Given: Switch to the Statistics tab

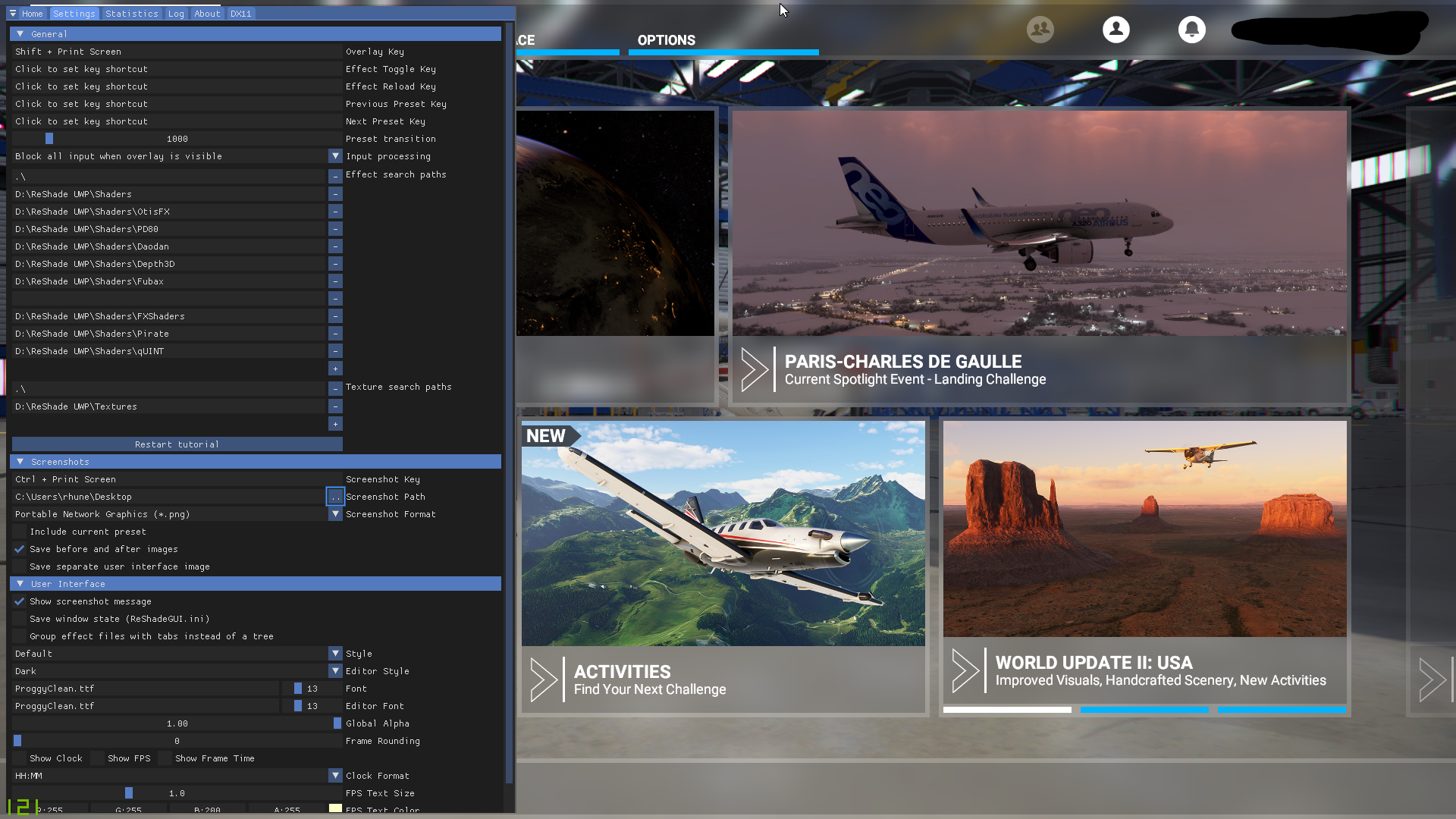Looking at the screenshot, I should pos(132,13).
